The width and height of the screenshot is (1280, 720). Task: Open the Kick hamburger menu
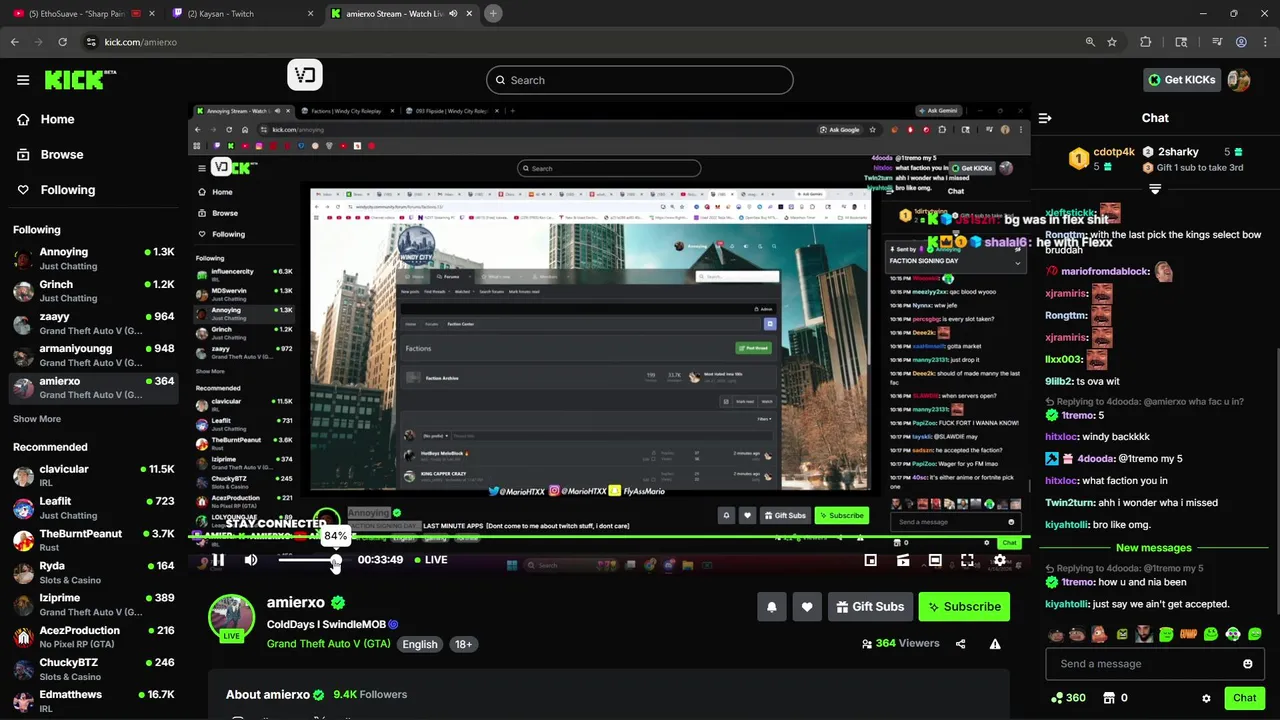(x=23, y=80)
